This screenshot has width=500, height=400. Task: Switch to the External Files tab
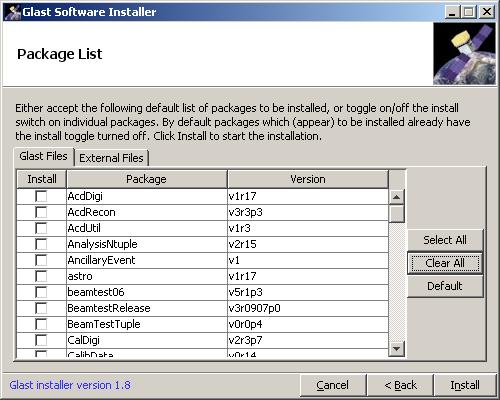pos(111,158)
